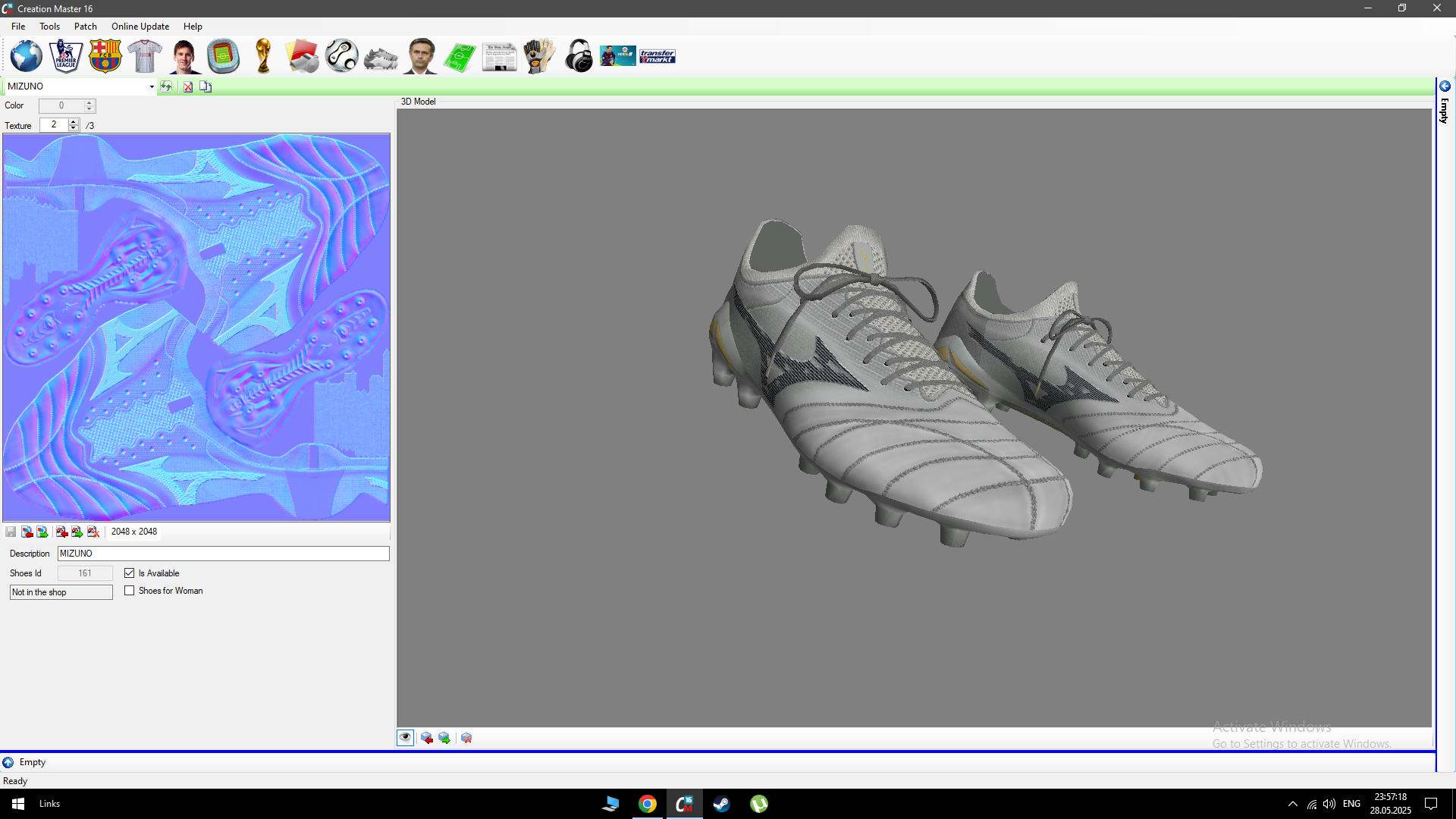This screenshot has height=819, width=1456.
Task: Open Google Chrome from the taskbar
Action: (x=648, y=804)
